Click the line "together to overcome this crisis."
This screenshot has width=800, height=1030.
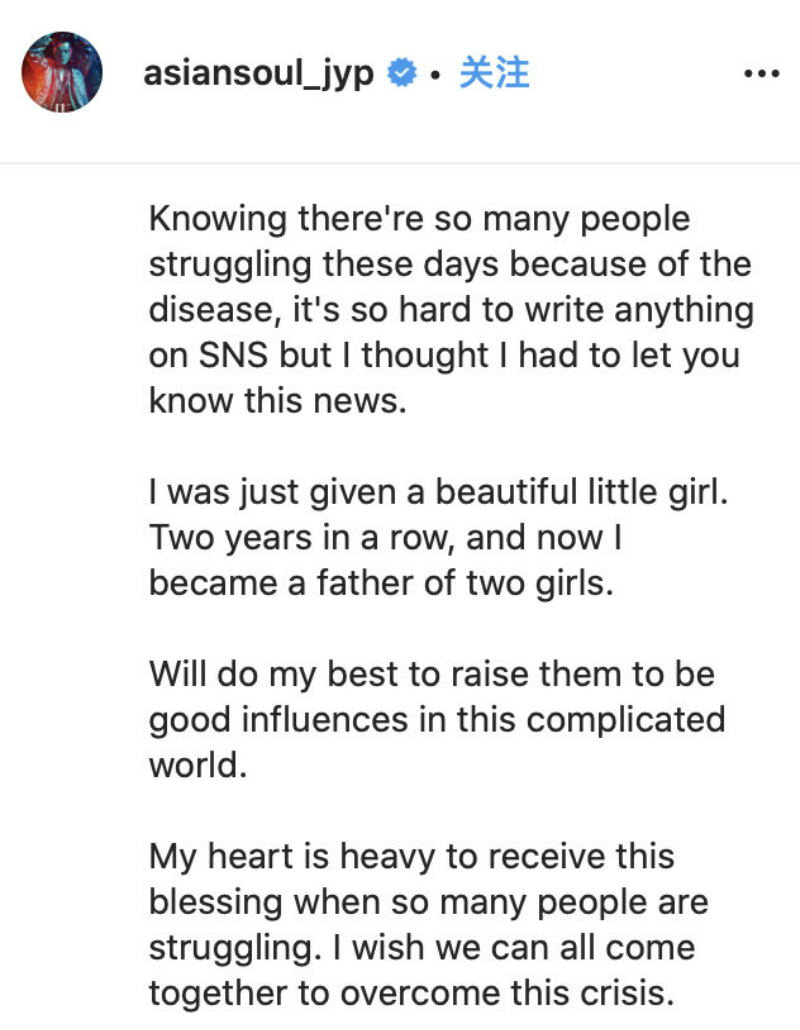[x=407, y=993]
